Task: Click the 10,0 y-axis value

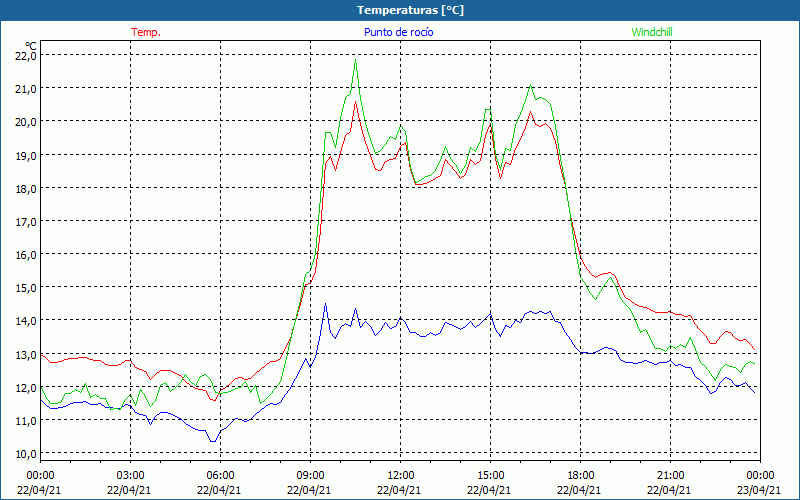Action: (26, 454)
